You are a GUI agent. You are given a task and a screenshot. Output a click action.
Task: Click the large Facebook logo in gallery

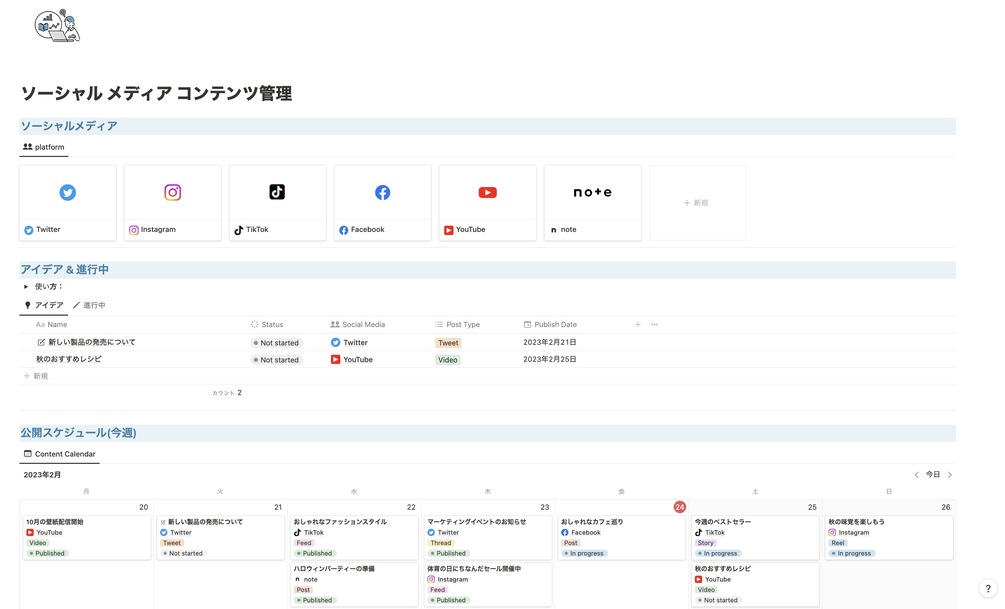[x=383, y=192]
